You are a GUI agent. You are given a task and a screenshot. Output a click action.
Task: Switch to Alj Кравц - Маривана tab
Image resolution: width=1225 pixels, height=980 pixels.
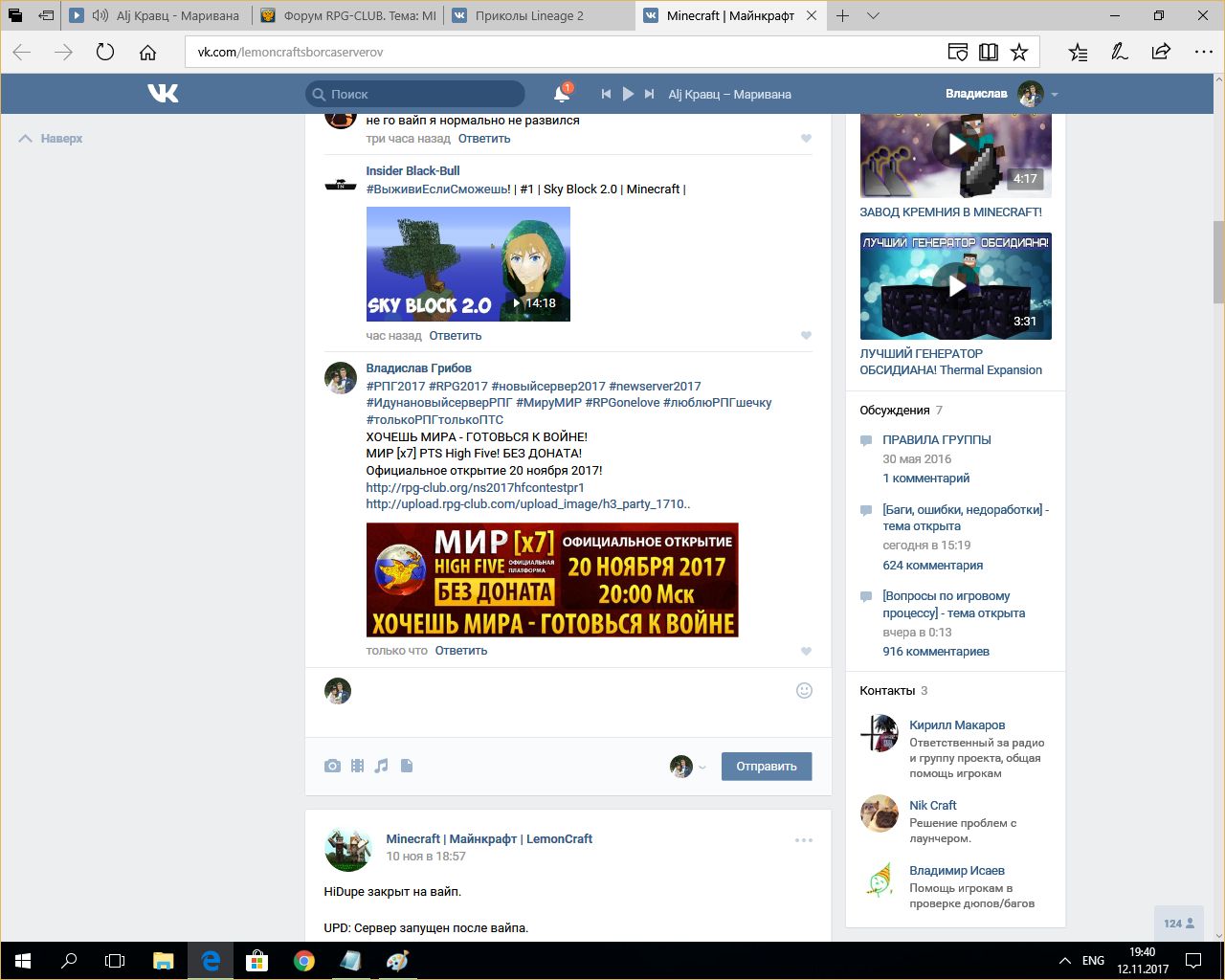157,15
